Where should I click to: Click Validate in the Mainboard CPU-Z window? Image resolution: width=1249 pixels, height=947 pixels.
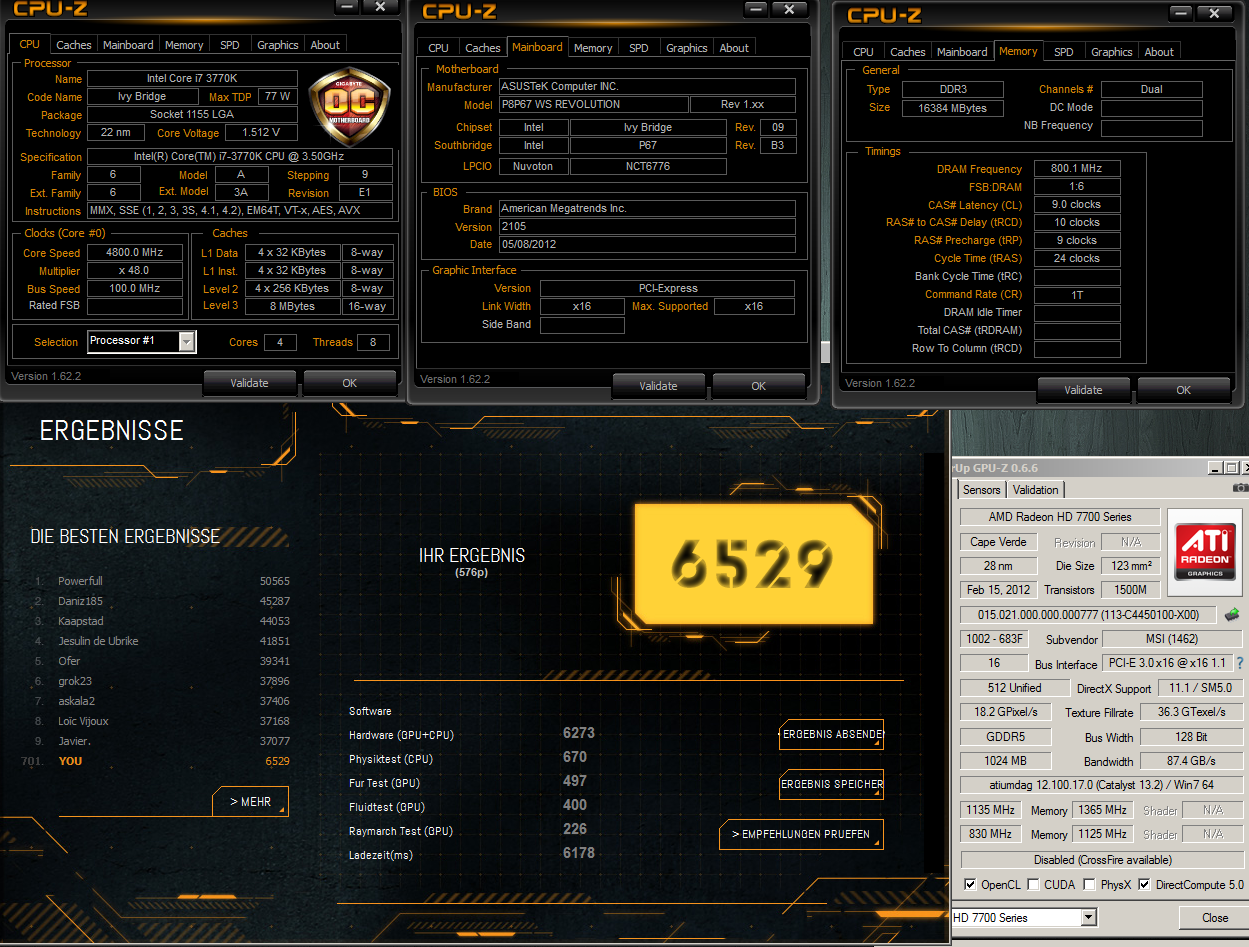click(x=658, y=386)
